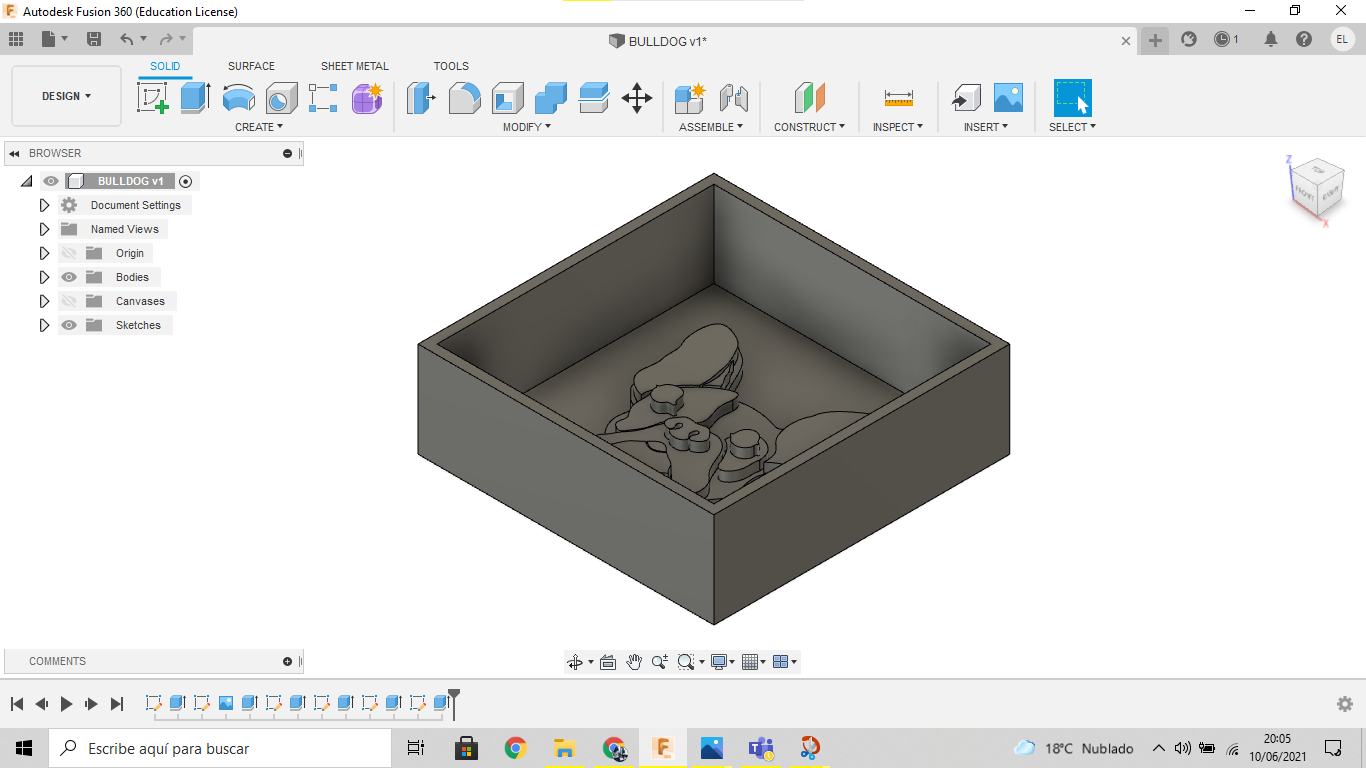This screenshot has height=768, width=1366.
Task: Toggle visibility of BULLDOG v1 component
Action: (x=51, y=181)
